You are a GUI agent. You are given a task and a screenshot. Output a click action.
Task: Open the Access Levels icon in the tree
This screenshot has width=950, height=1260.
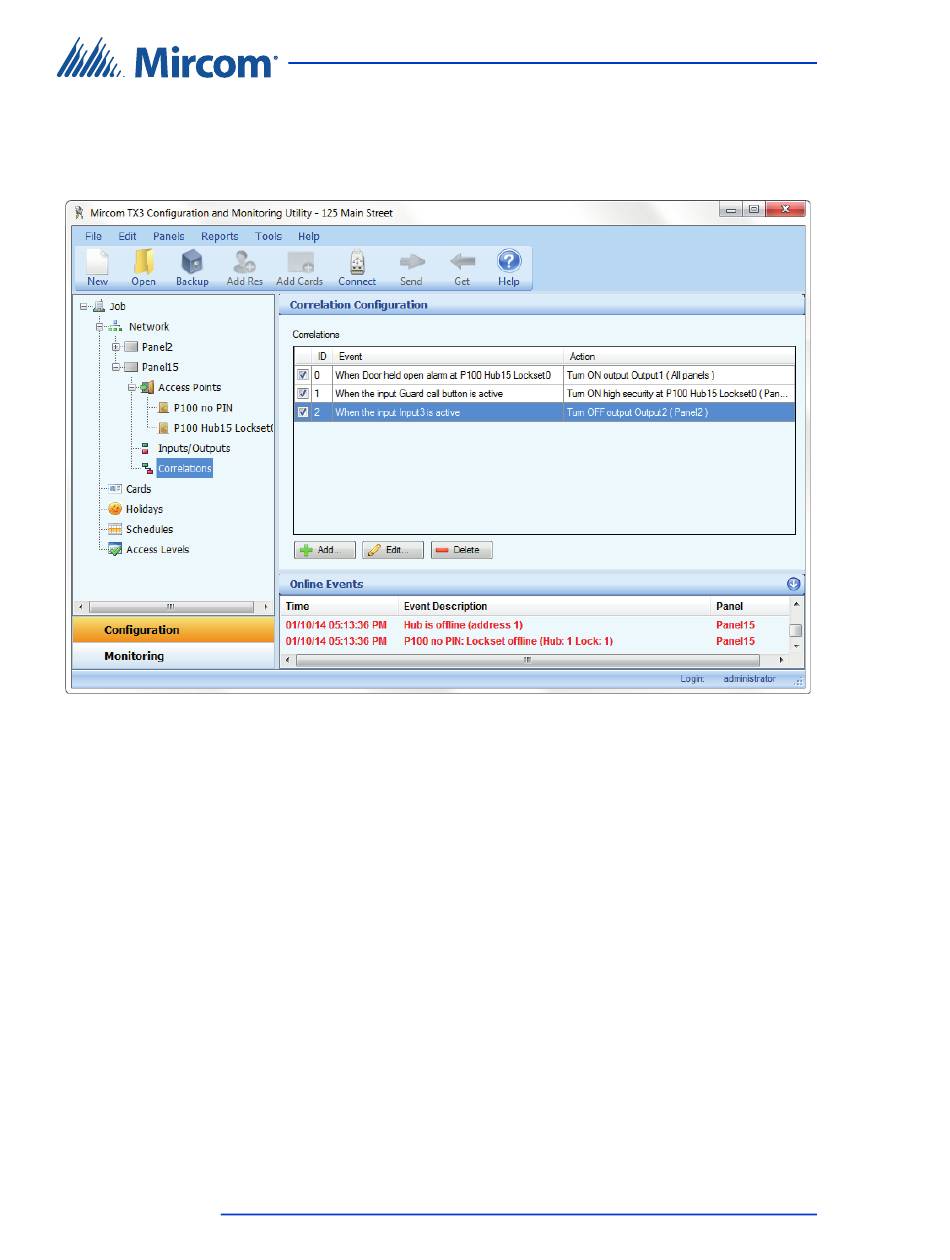click(115, 549)
